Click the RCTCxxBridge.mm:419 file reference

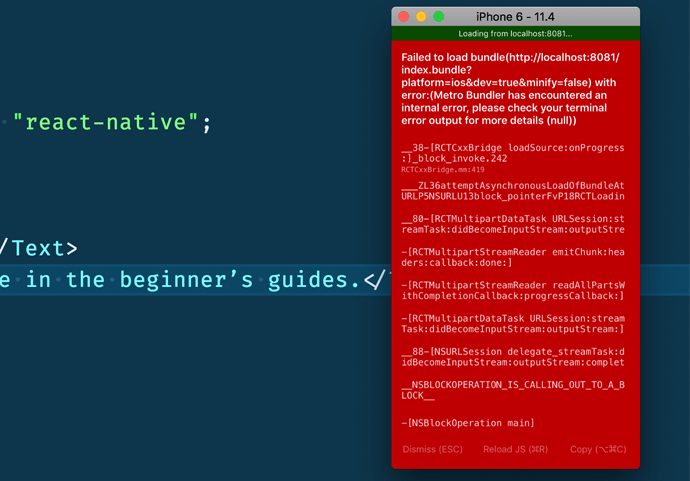[443, 170]
